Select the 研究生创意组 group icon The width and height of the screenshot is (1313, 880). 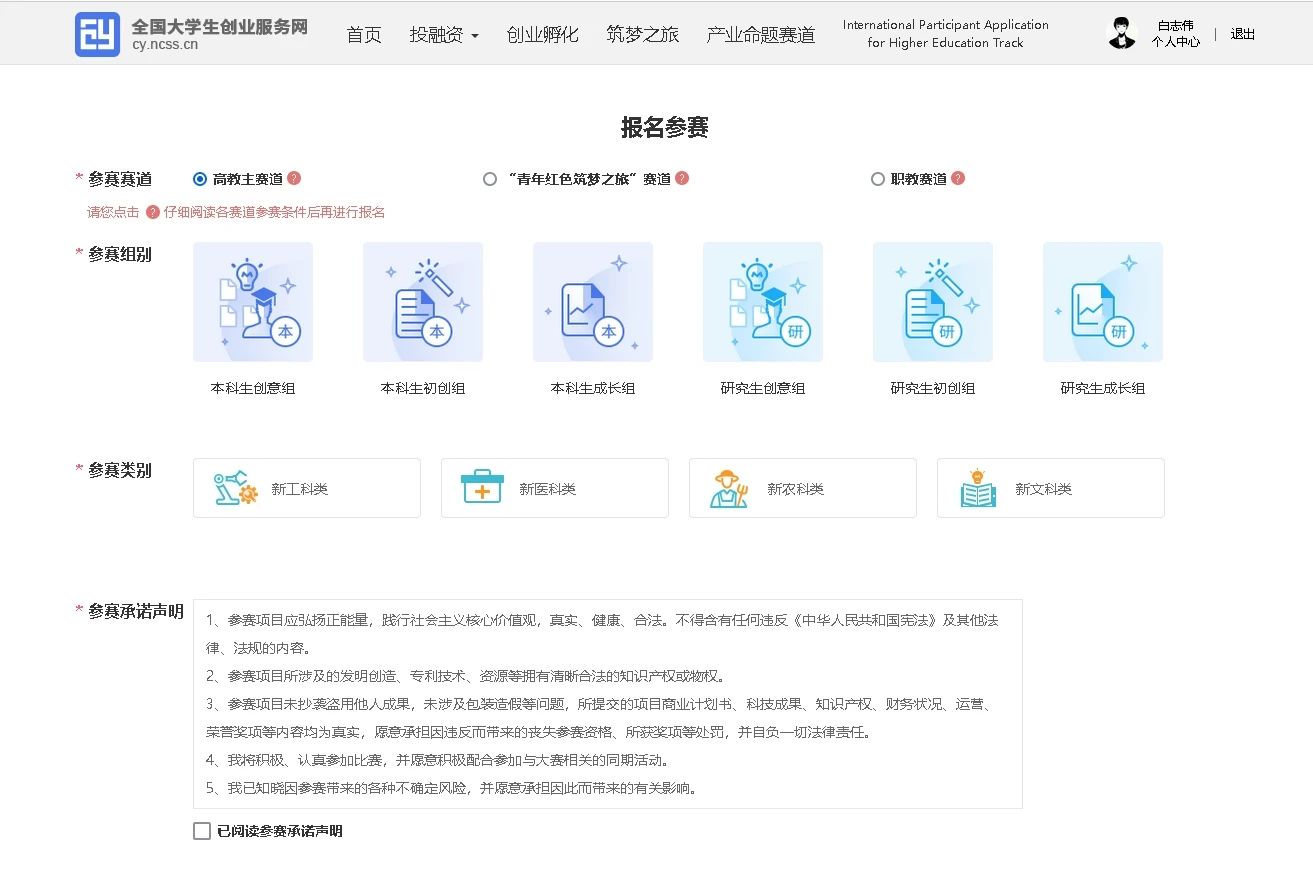(x=763, y=302)
